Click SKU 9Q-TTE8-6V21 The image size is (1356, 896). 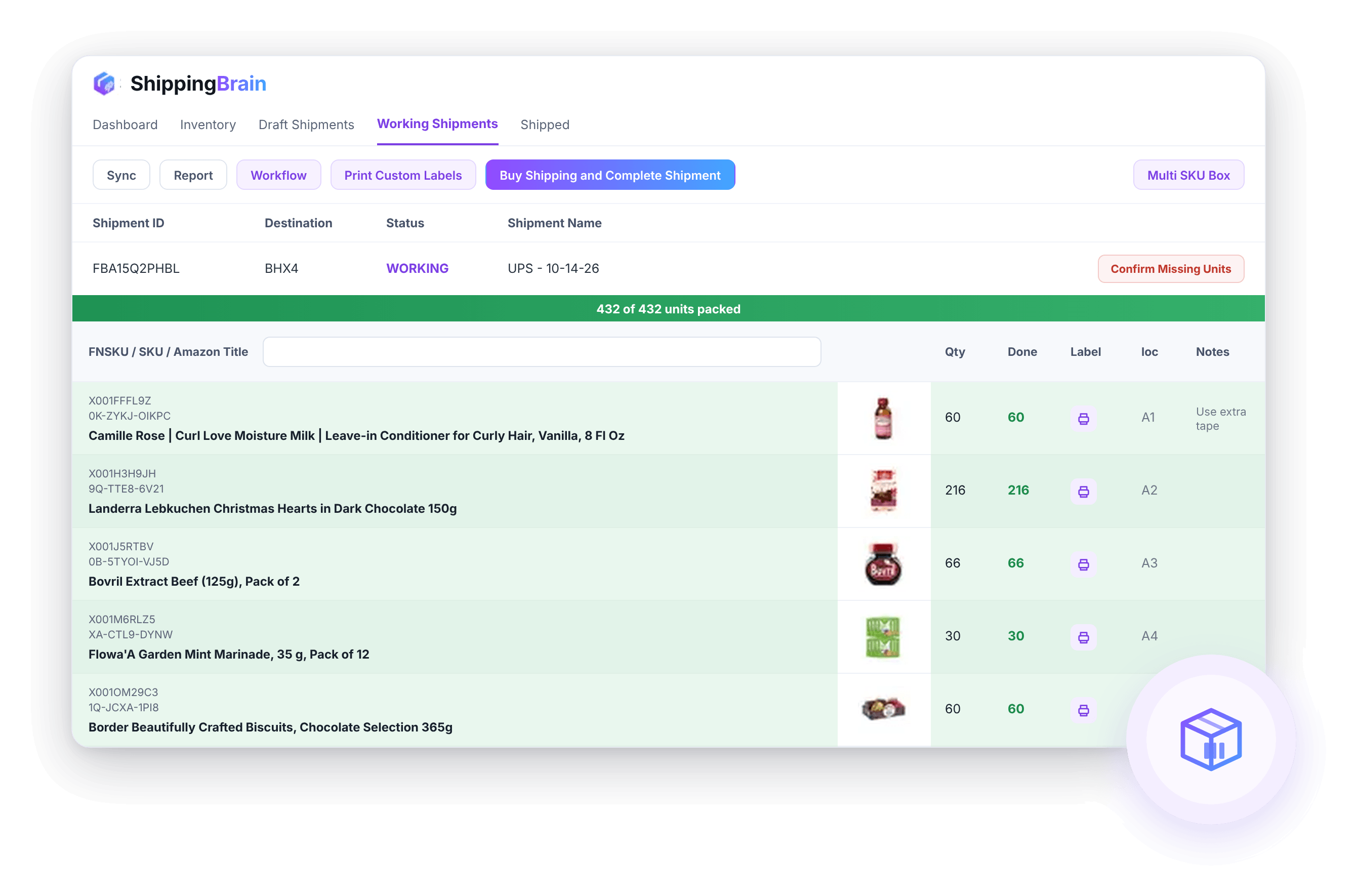click(x=126, y=489)
